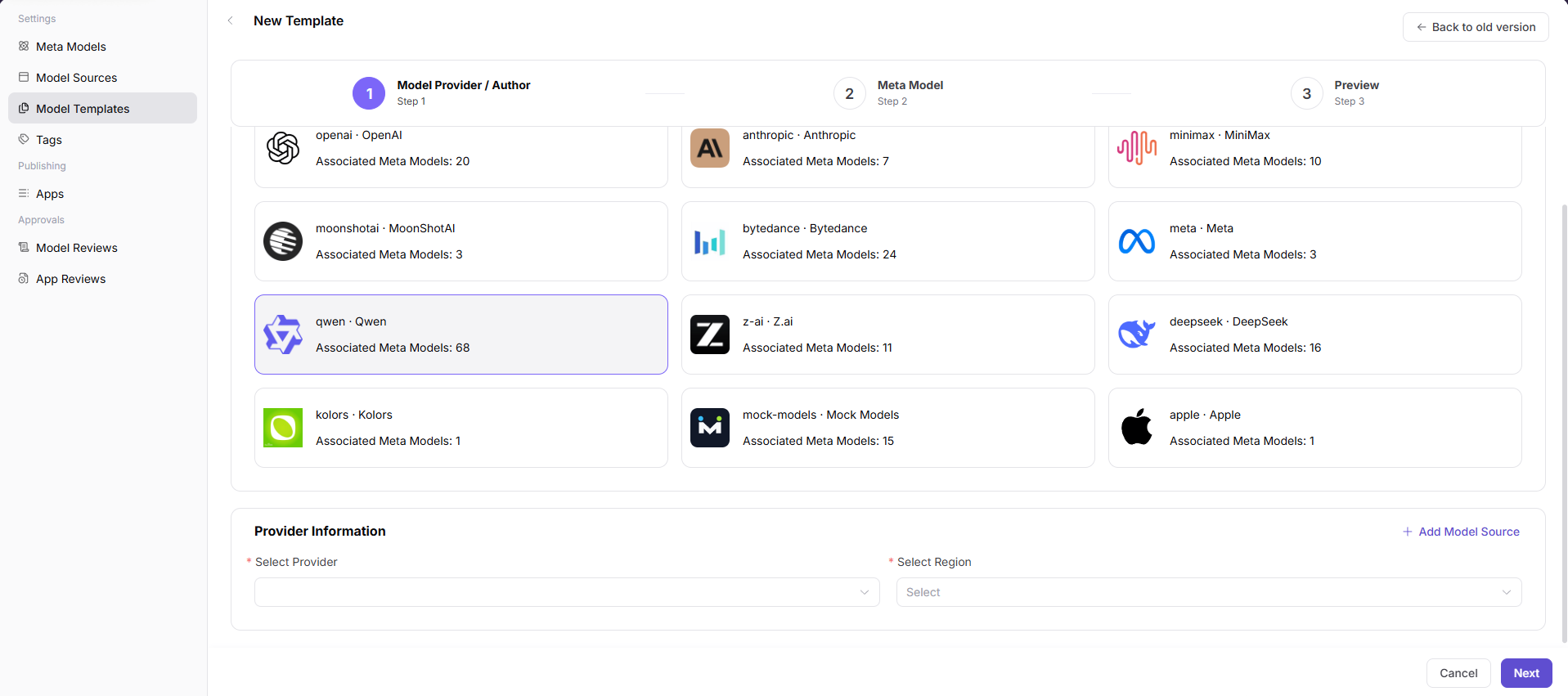The width and height of the screenshot is (1568, 696).
Task: Click the Model Sources sidebar icon
Action: 24,77
